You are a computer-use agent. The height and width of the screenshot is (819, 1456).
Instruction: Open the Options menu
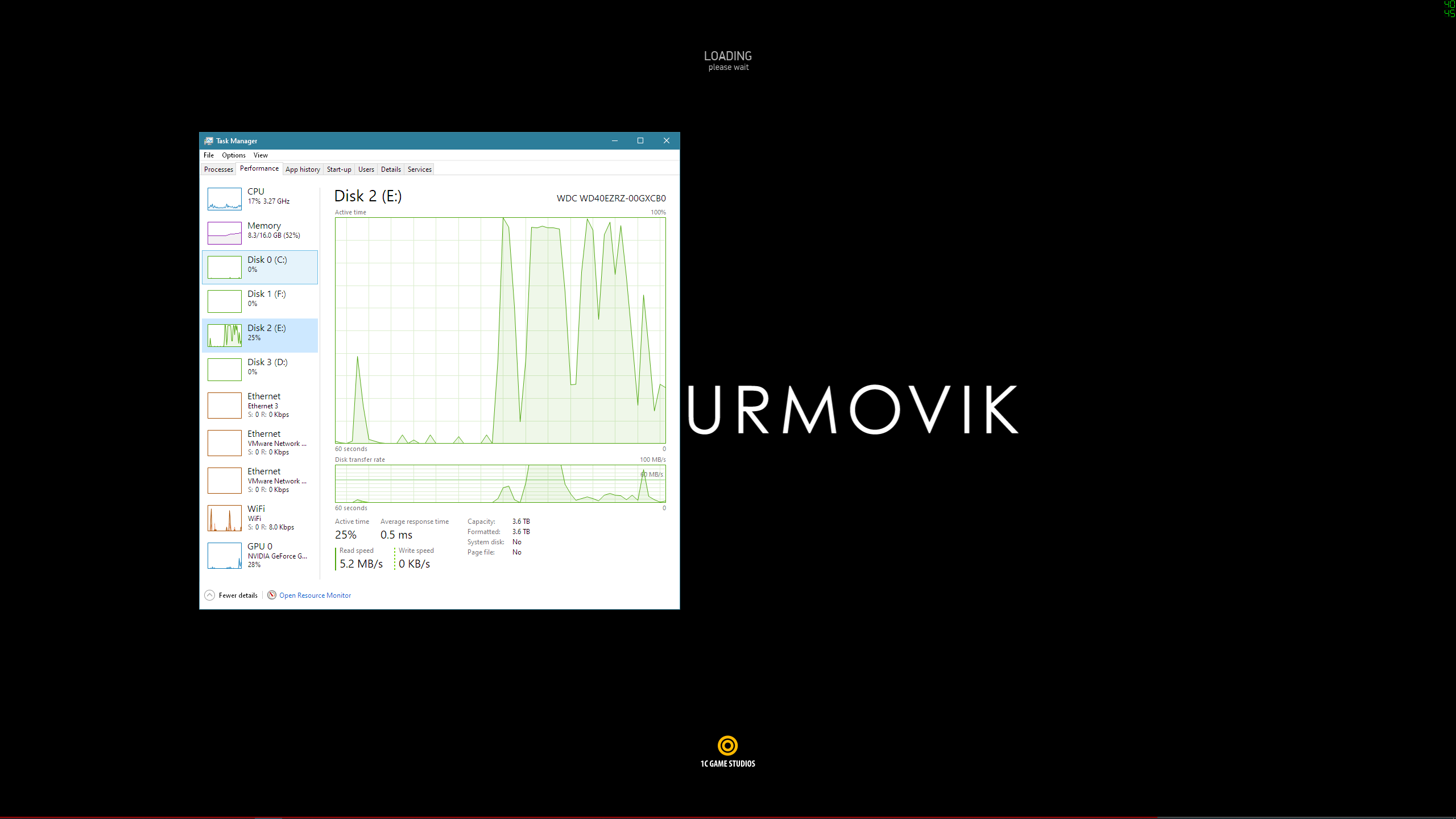(234, 155)
